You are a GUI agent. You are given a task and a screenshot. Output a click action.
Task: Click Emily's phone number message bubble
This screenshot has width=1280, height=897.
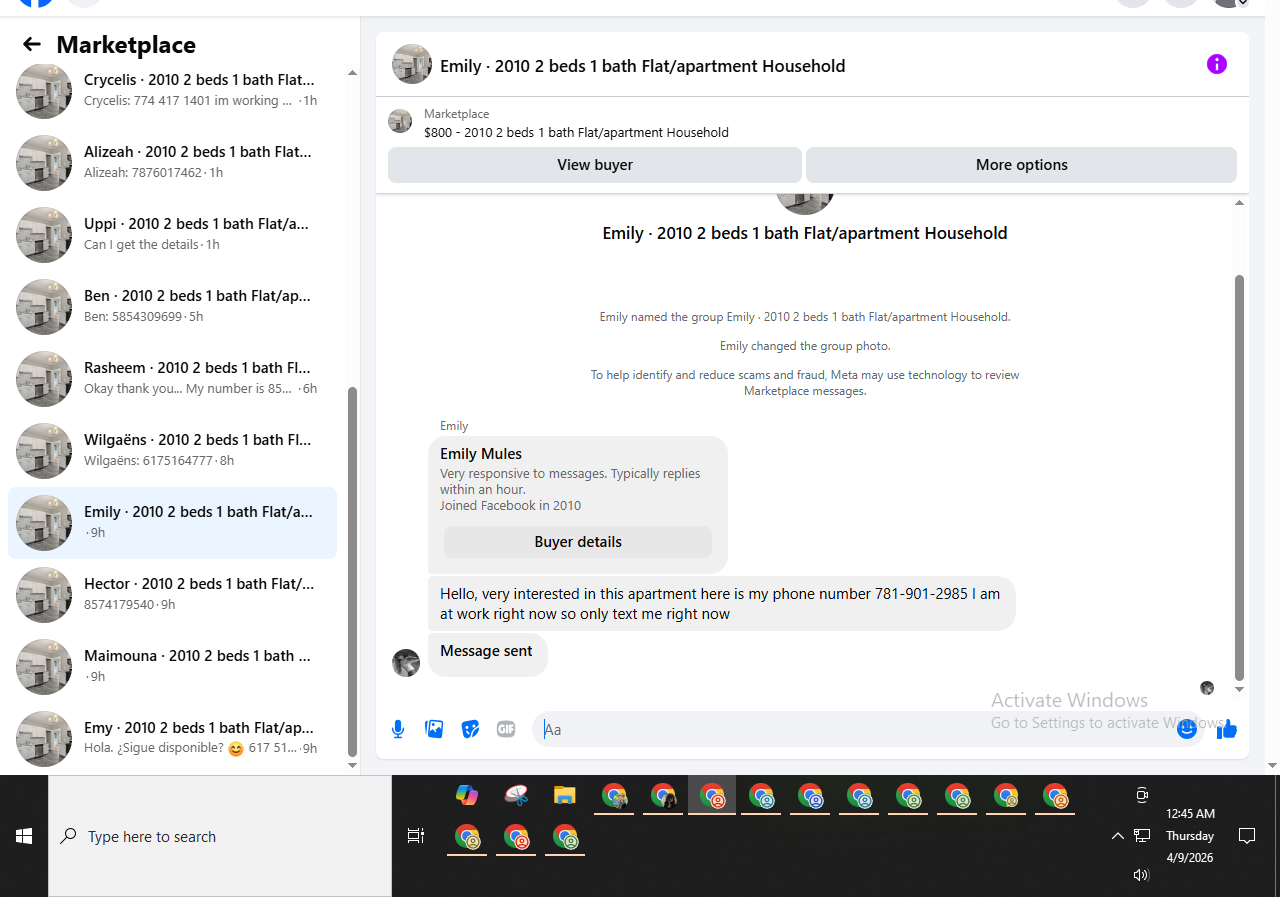(x=722, y=603)
